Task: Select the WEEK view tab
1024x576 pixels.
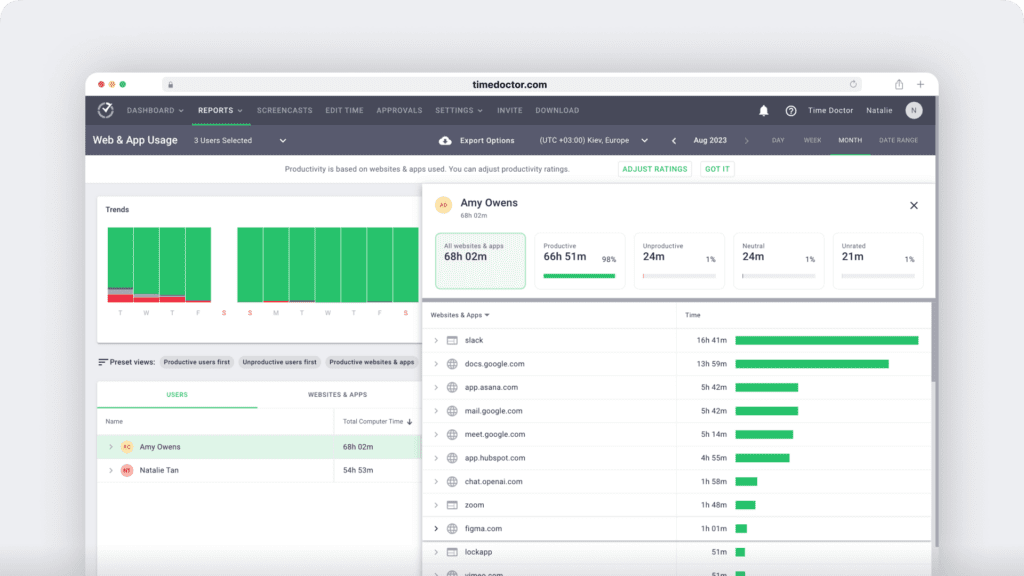Action: coord(813,141)
